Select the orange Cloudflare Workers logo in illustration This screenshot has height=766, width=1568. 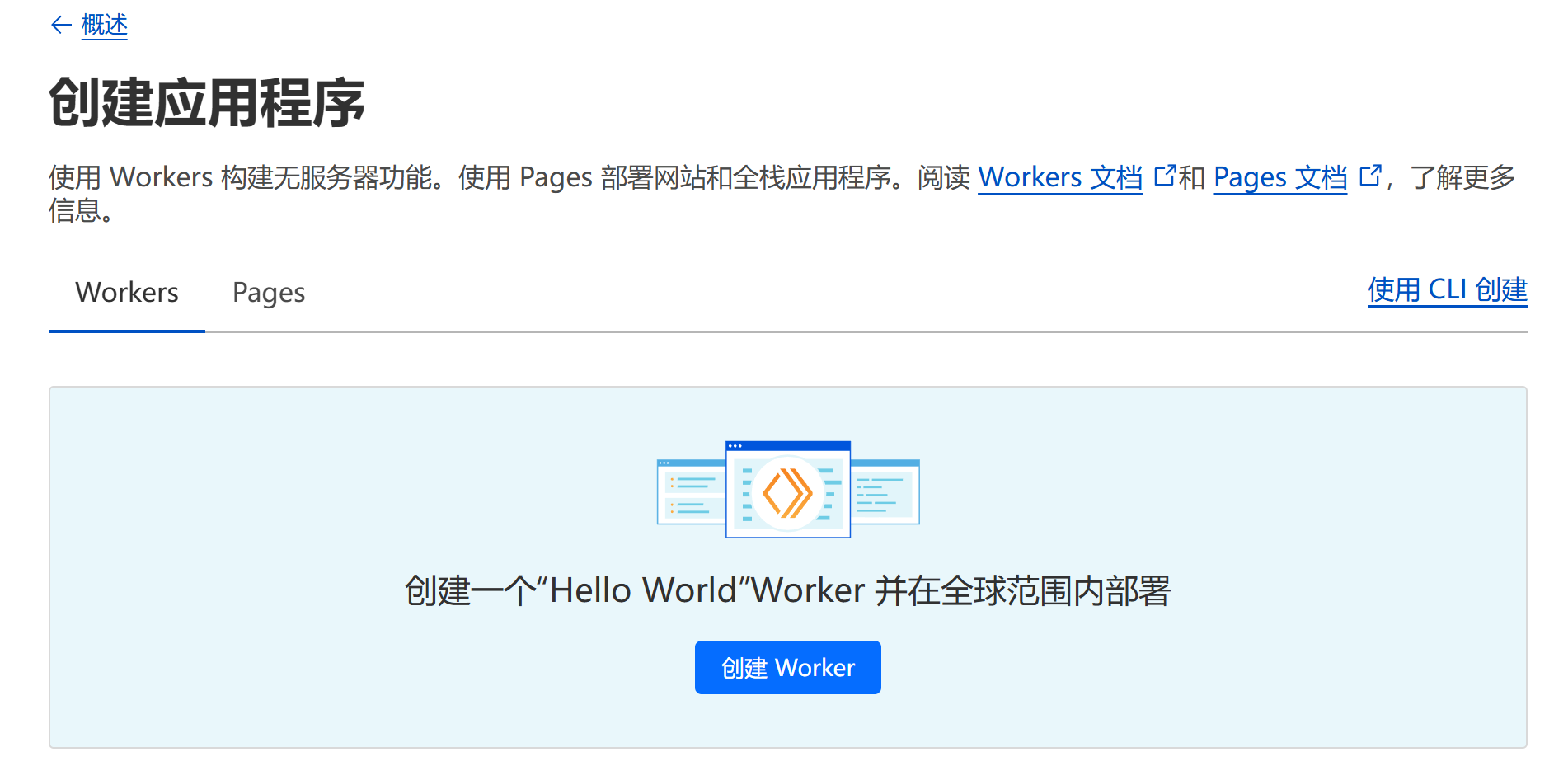(x=786, y=493)
